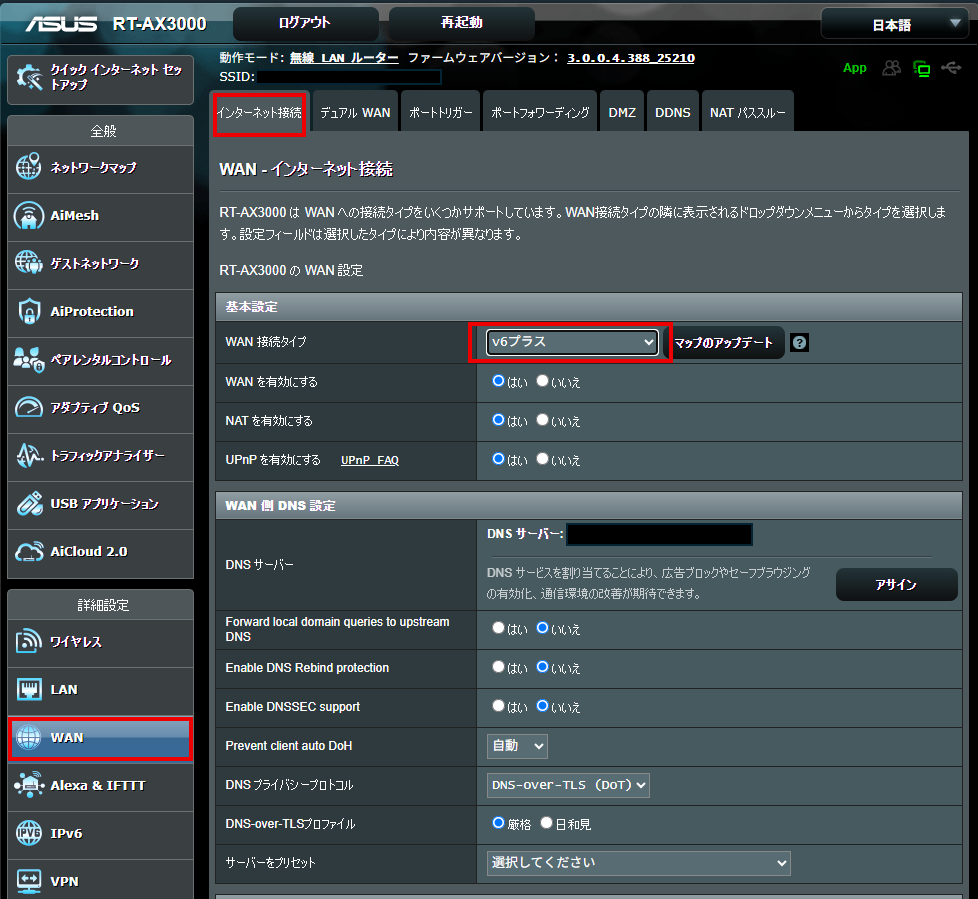Viewport: 978px width, 899px height.
Task: Open the Network Map globe icon
Action: coord(29,167)
